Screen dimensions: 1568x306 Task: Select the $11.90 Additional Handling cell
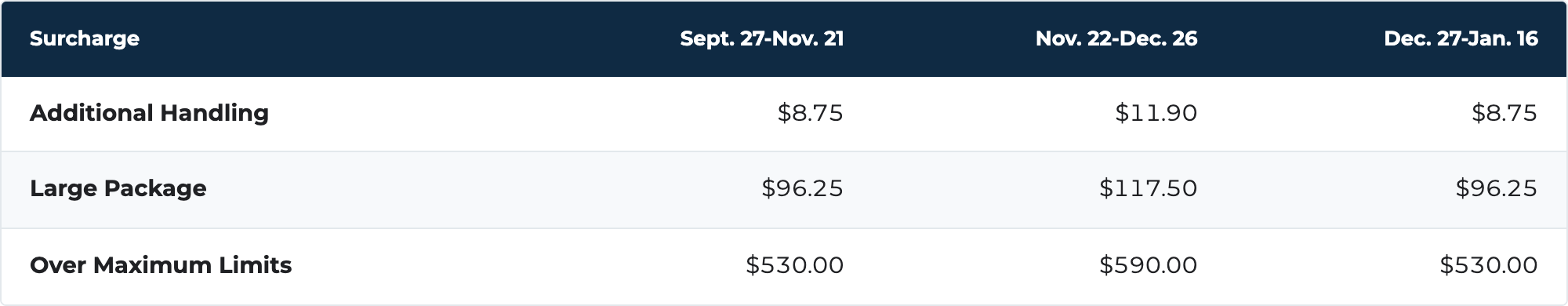click(1156, 113)
